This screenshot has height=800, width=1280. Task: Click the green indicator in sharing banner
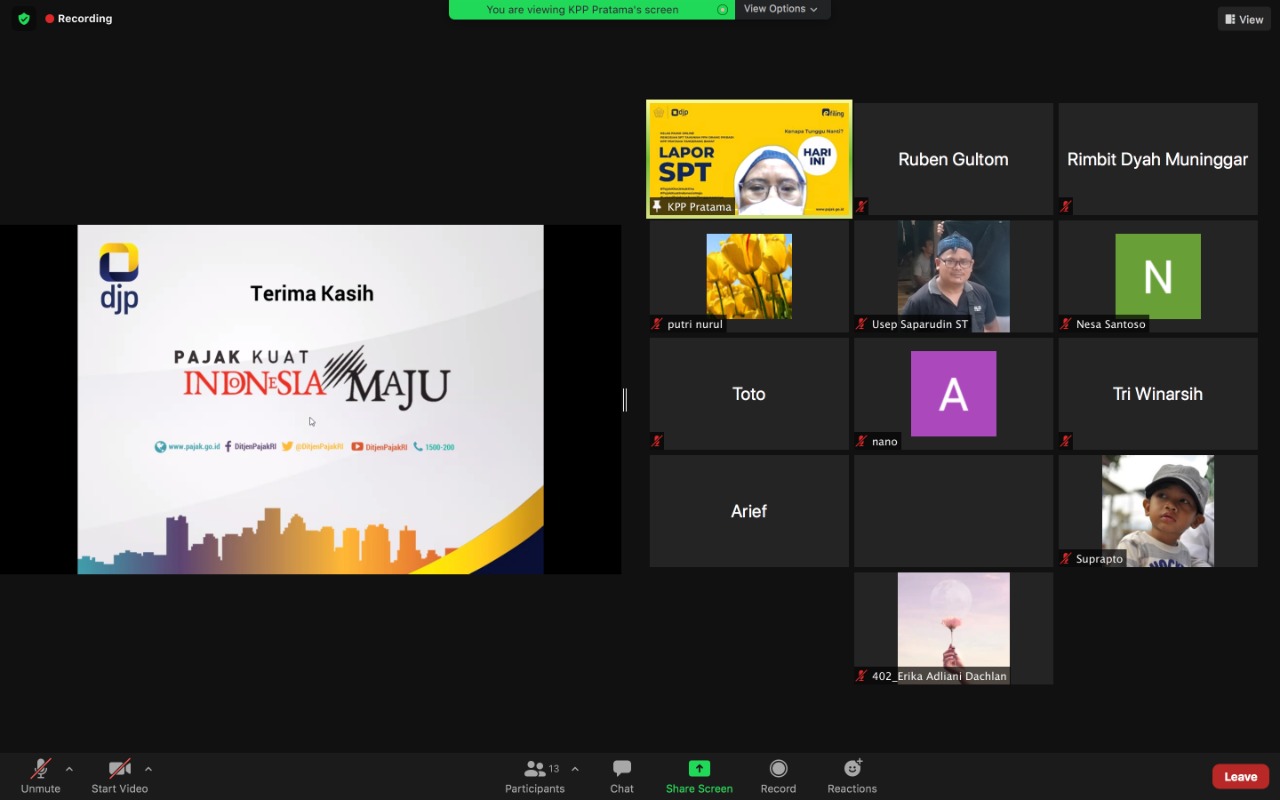click(x=722, y=10)
